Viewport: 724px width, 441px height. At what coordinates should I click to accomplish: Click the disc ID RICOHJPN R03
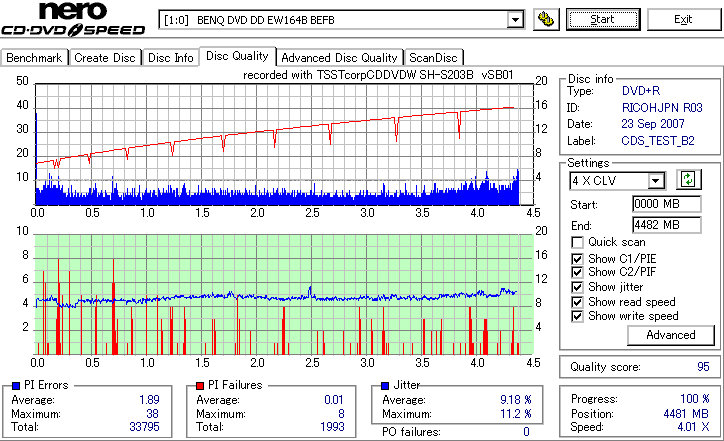tap(662, 108)
